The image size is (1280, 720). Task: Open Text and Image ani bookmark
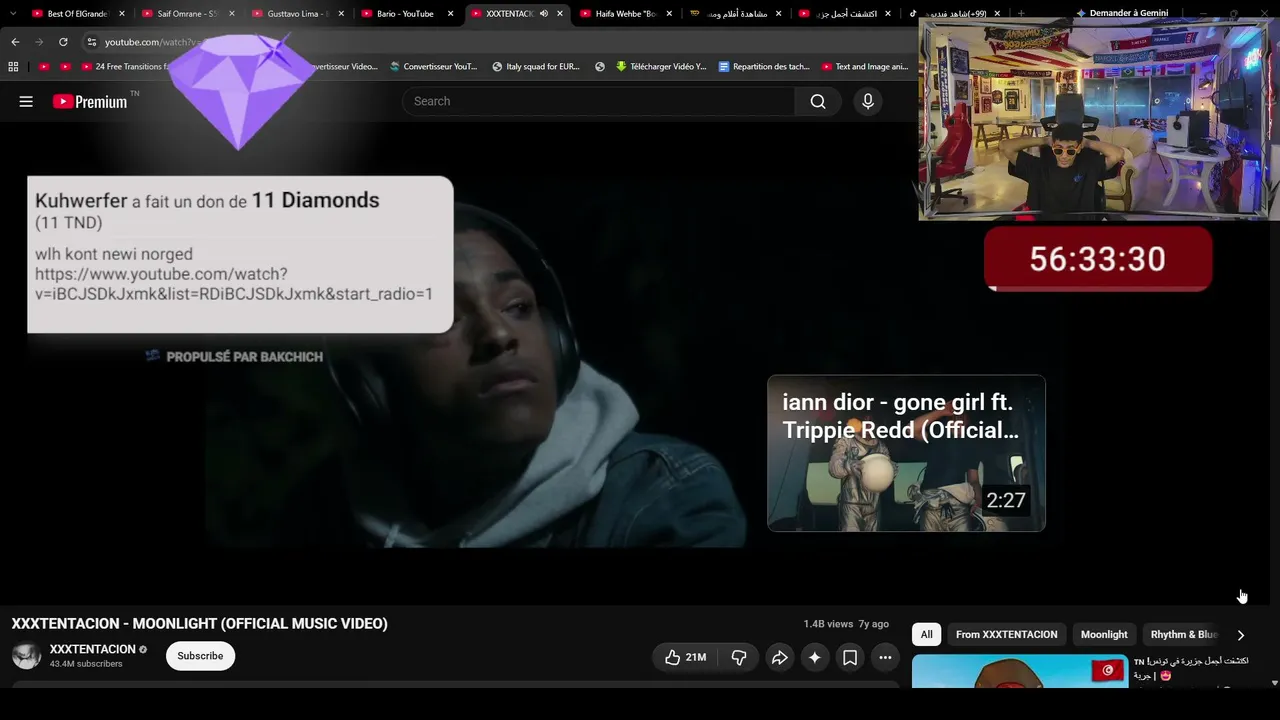tap(864, 67)
